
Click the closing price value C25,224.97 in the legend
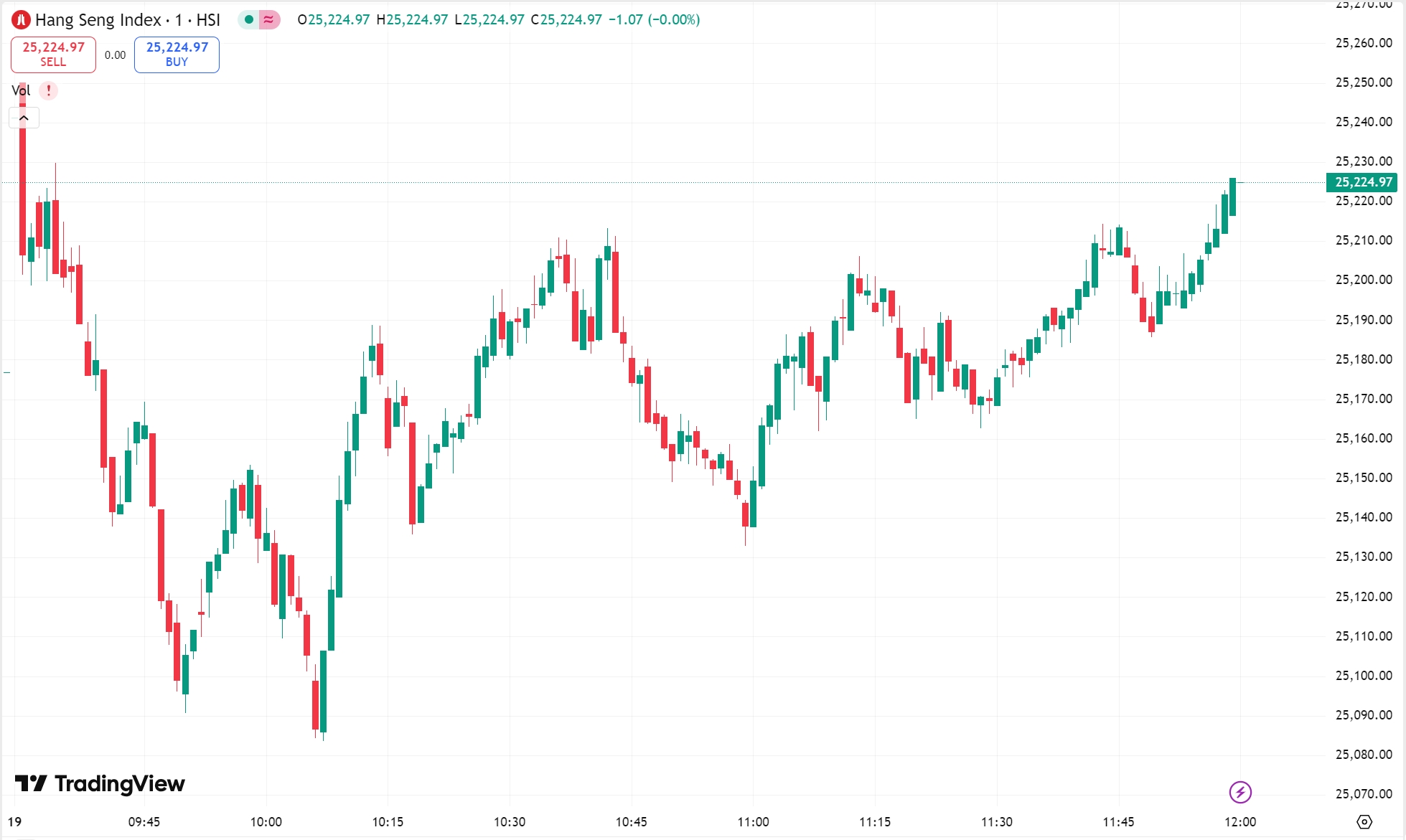coord(566,20)
